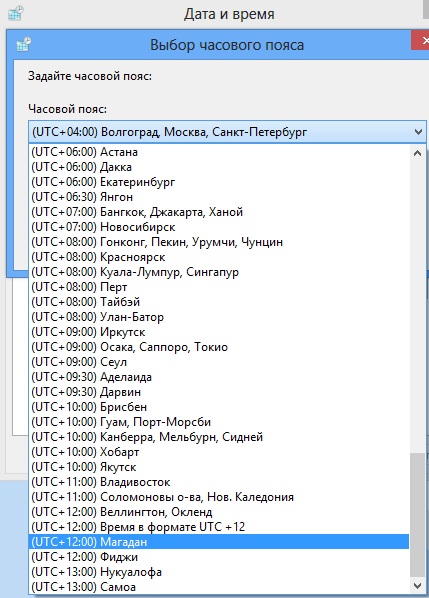Choose Осака, Саппоро, Токио time zone

(219, 347)
